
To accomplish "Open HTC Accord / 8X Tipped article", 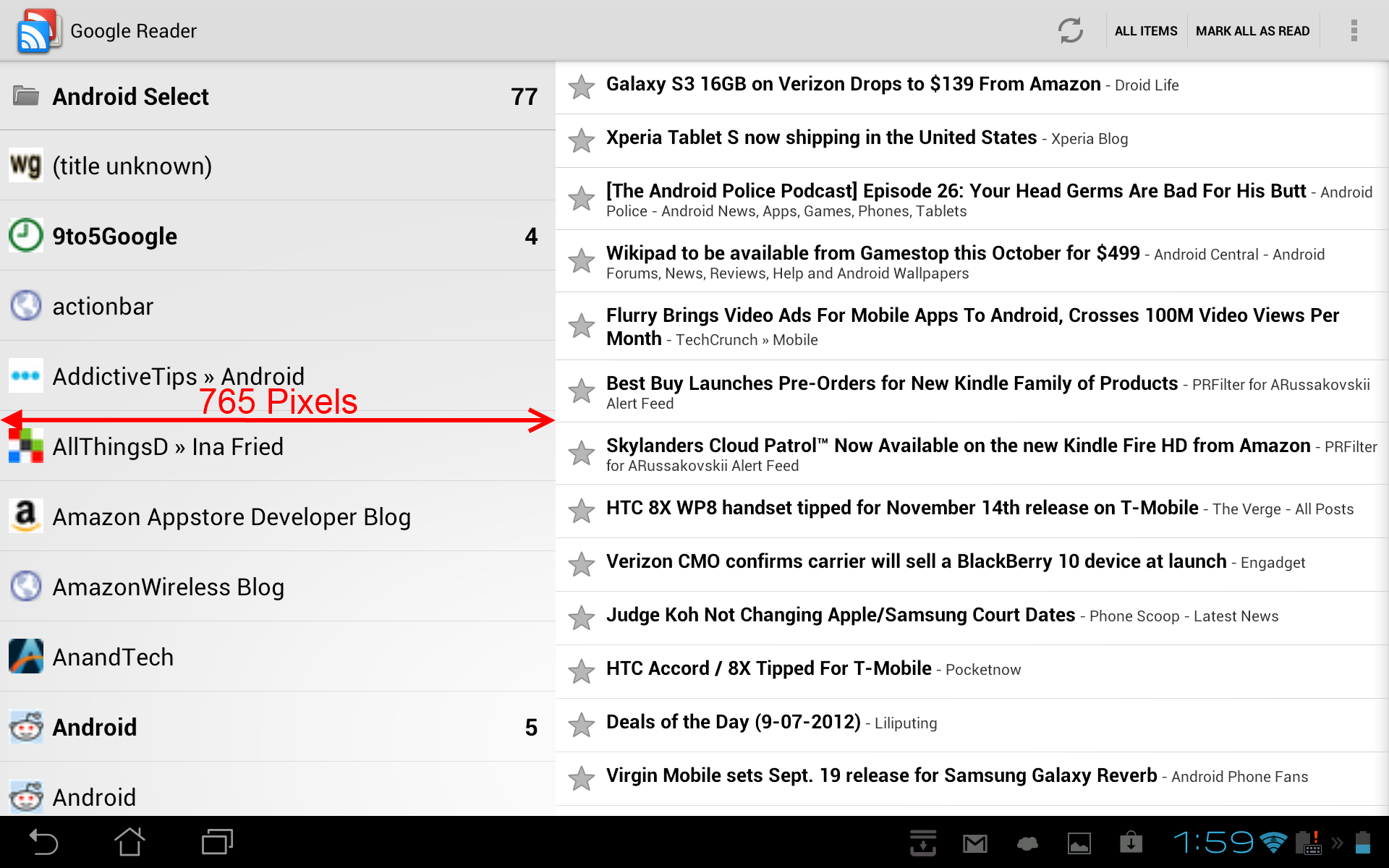I will point(972,672).
